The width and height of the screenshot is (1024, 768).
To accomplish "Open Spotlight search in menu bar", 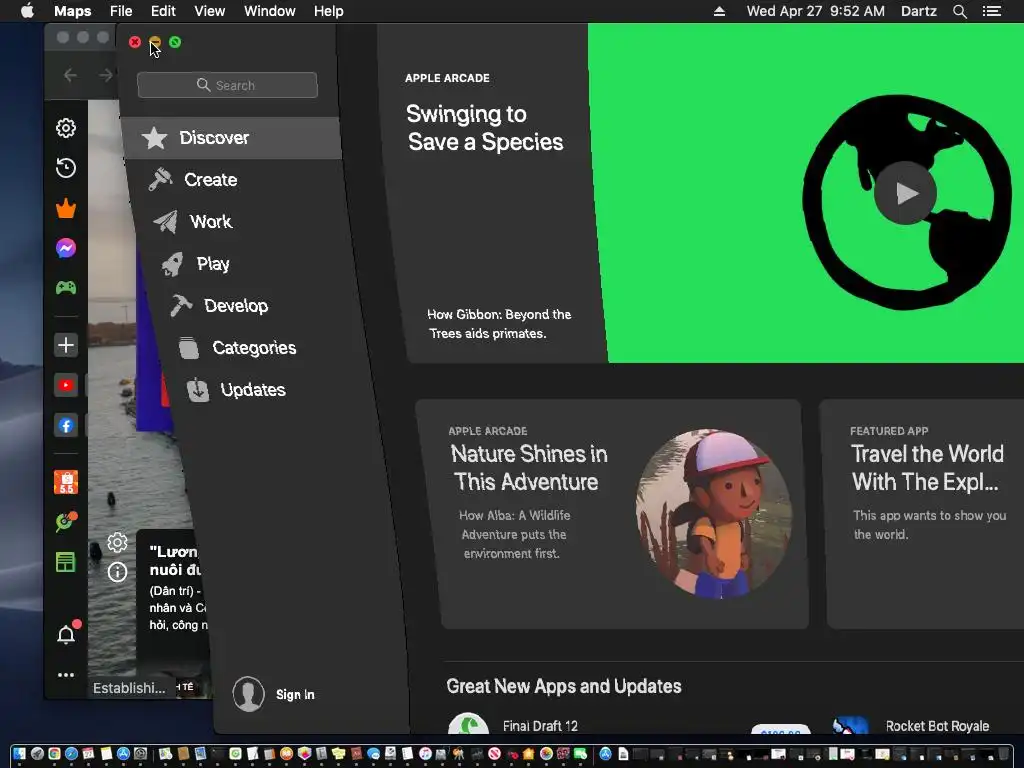I will click(959, 11).
